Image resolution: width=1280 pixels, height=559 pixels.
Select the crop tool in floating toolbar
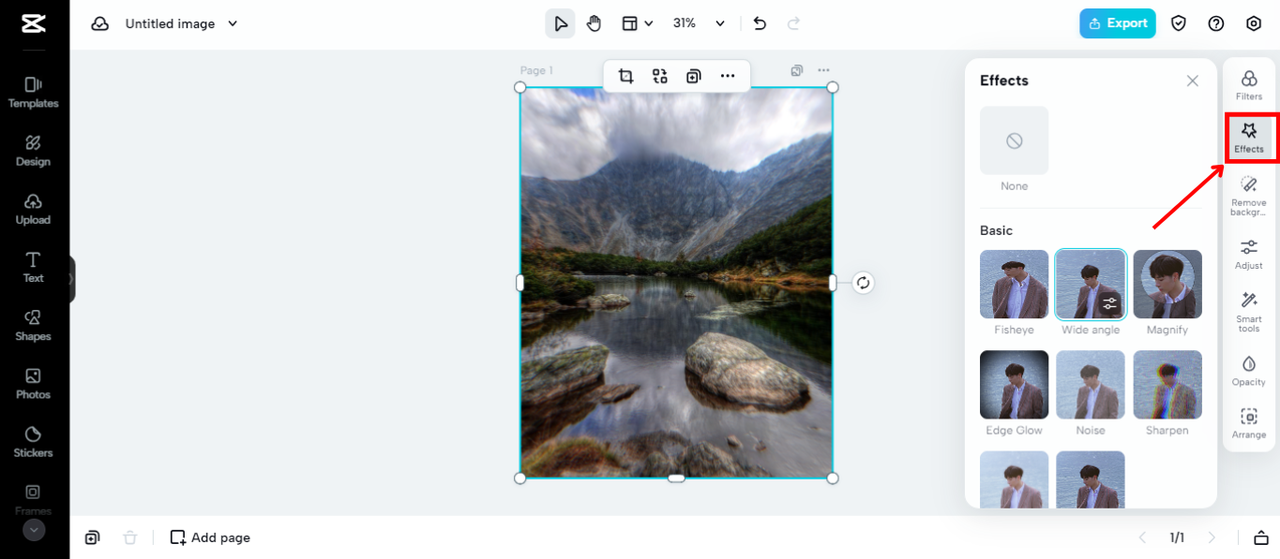[x=626, y=76]
